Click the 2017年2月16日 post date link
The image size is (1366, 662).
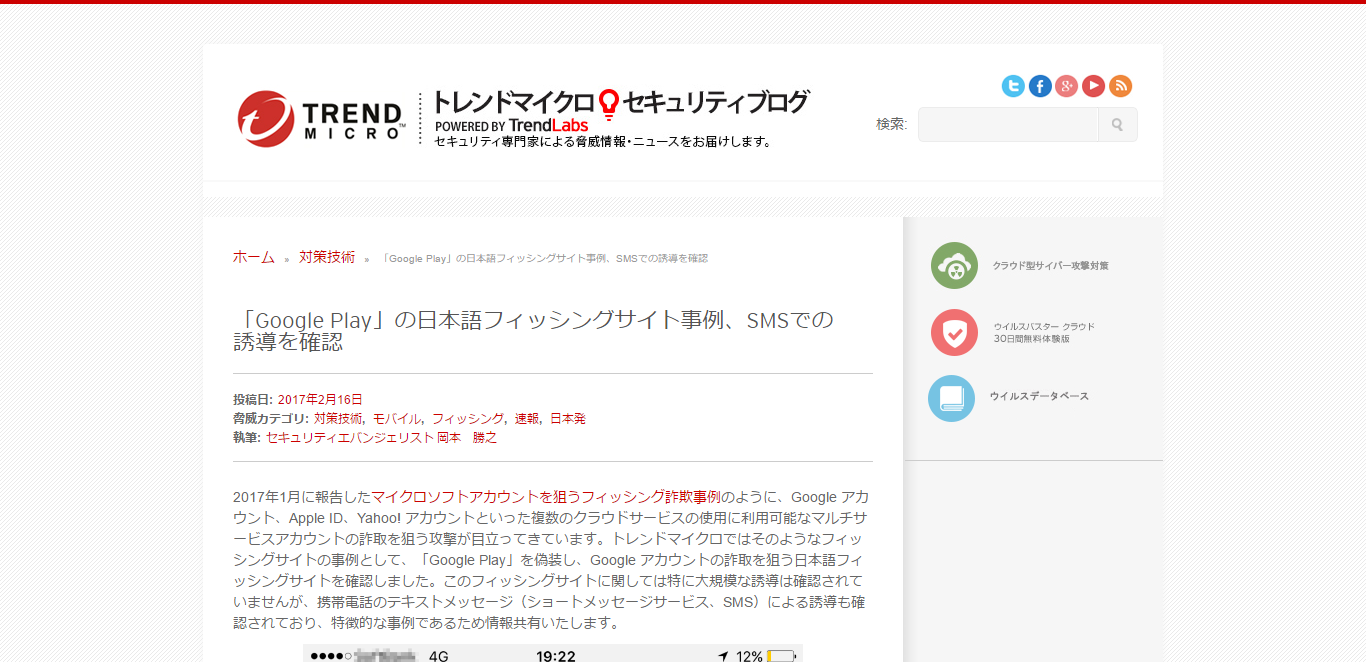click(320, 399)
